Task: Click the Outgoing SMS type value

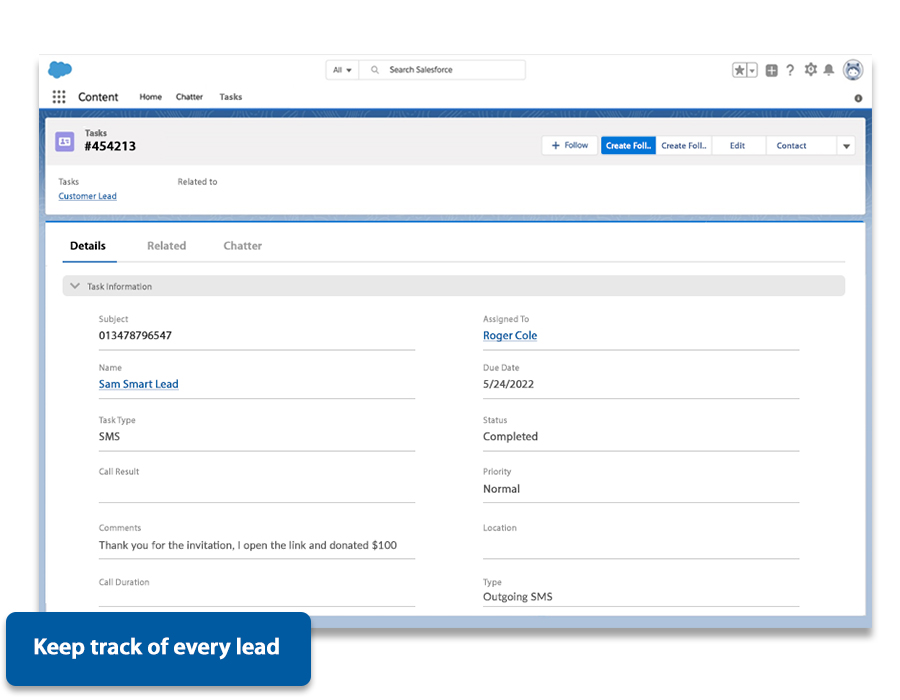Action: pos(517,597)
